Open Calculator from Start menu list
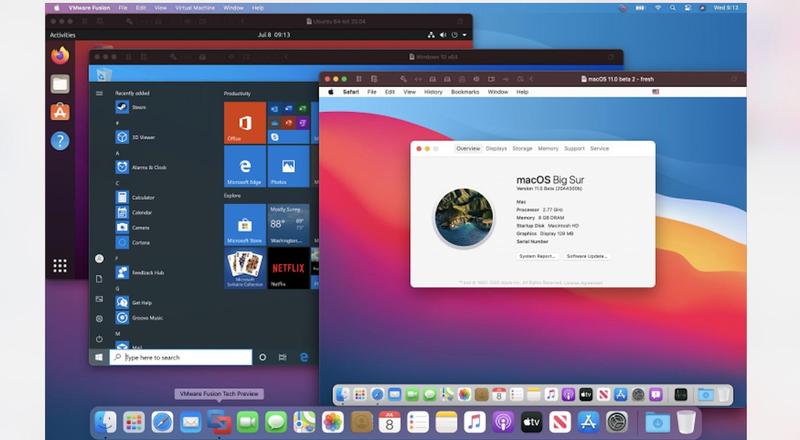The width and height of the screenshot is (800, 440). point(142,197)
